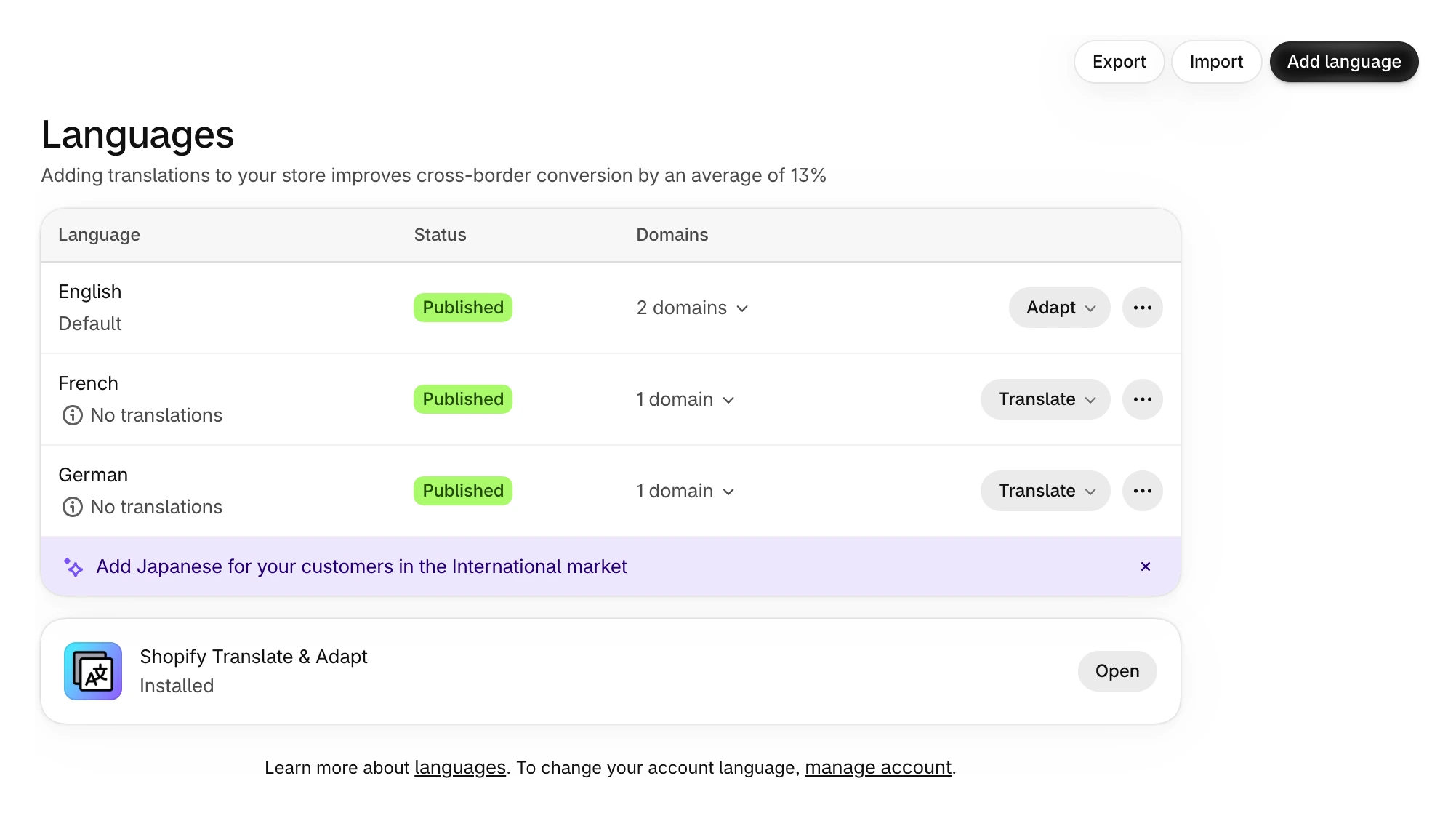Viewport: 1456px width, 813px height.
Task: Click the Default label under English
Action: (x=89, y=324)
